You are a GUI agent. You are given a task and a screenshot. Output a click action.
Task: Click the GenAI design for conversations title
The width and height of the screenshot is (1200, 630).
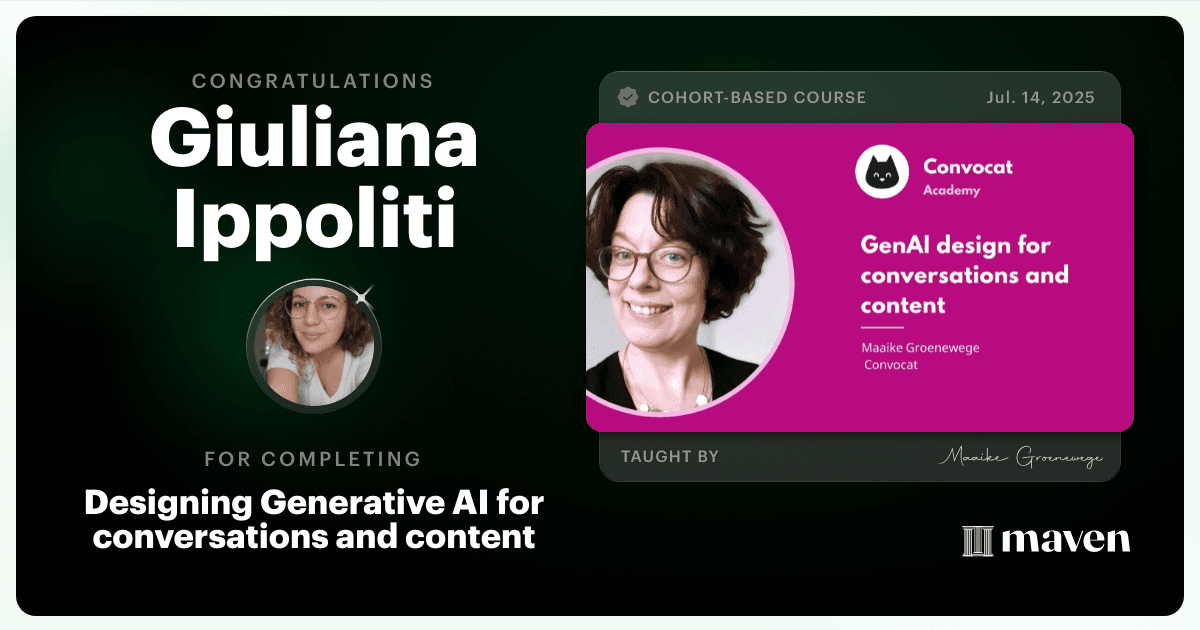click(x=964, y=274)
